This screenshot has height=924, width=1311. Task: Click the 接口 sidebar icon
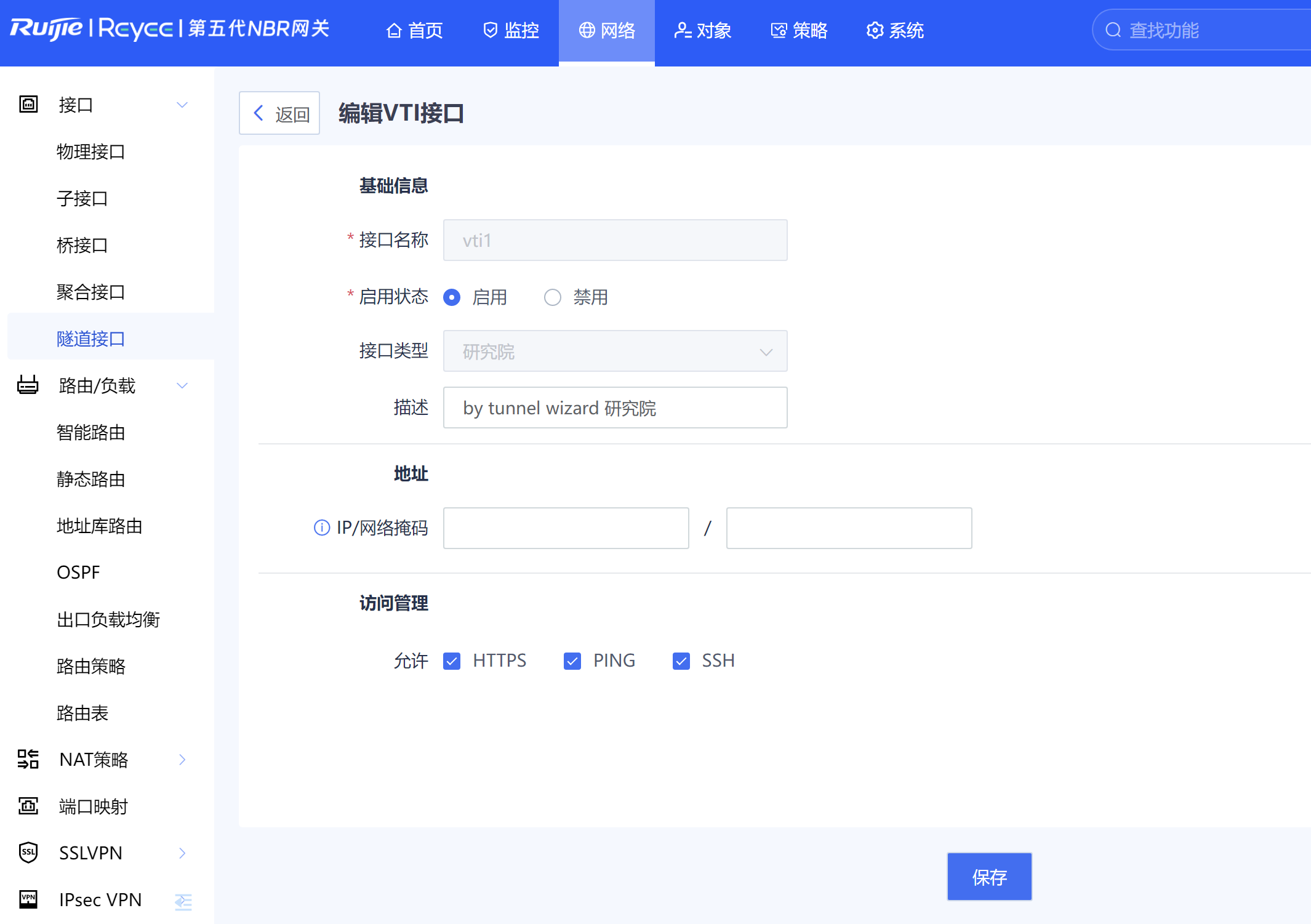point(28,105)
